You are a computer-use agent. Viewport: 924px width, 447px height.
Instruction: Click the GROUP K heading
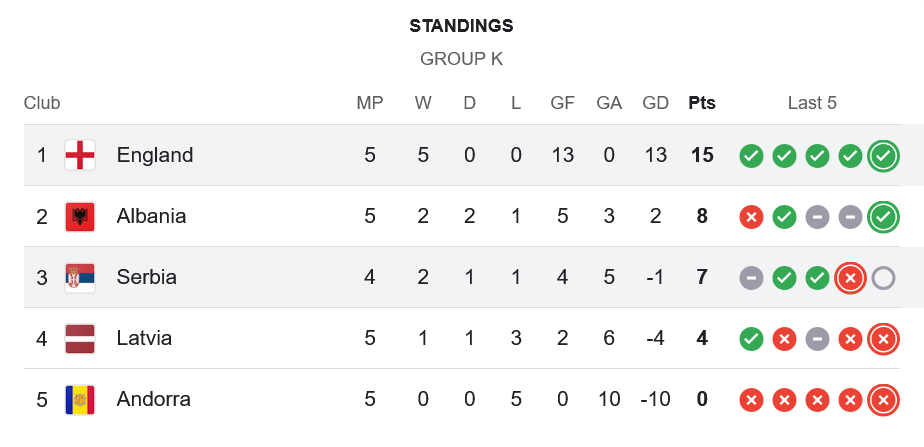tap(461, 59)
